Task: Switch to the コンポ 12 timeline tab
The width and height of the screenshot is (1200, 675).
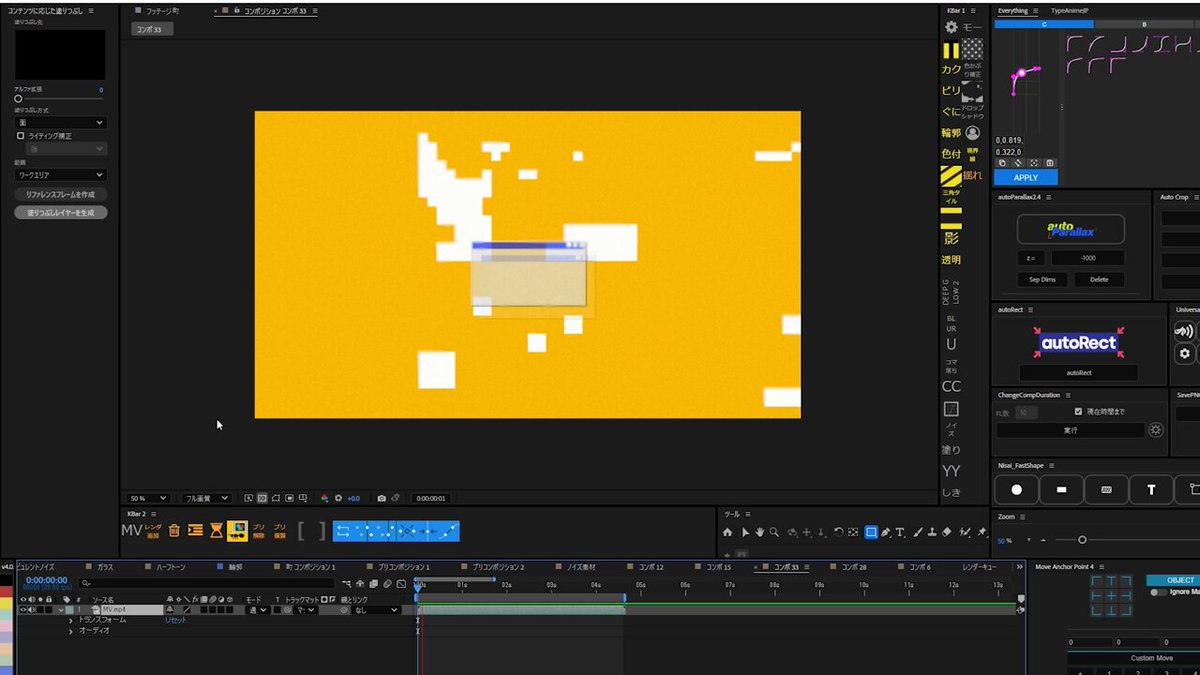Action: (650, 567)
